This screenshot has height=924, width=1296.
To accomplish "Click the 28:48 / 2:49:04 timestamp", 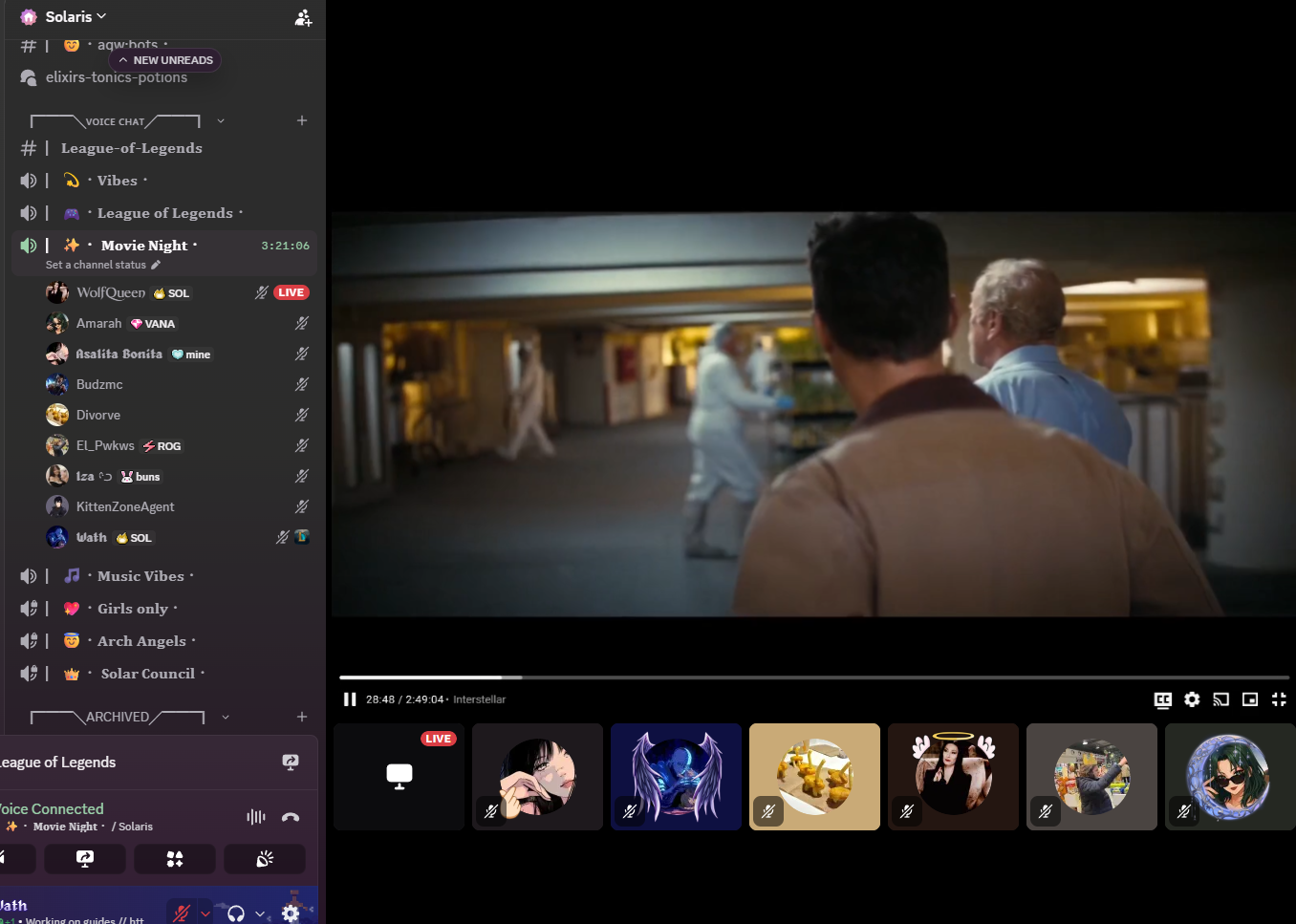I will (x=404, y=699).
